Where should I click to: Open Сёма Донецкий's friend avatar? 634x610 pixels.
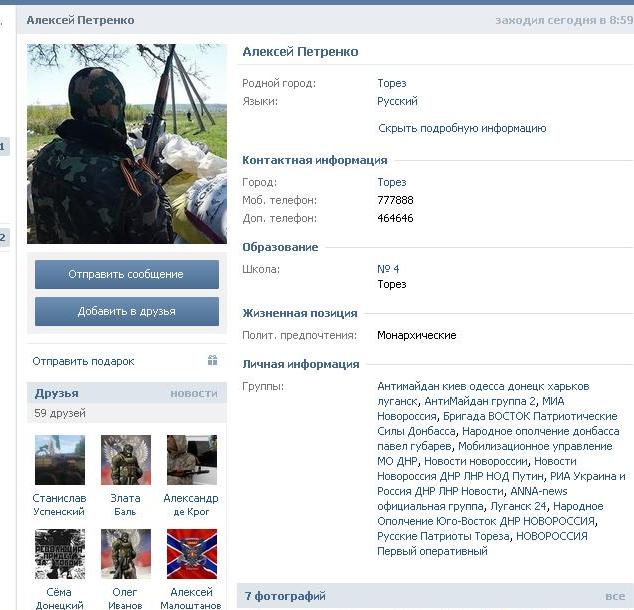[x=60, y=554]
